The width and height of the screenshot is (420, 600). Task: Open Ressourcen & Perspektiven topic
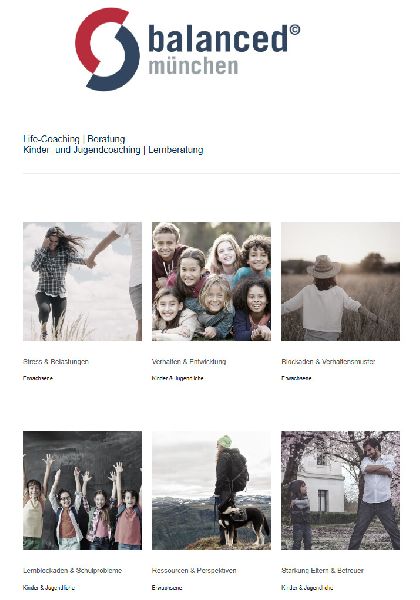pyautogui.click(x=194, y=570)
